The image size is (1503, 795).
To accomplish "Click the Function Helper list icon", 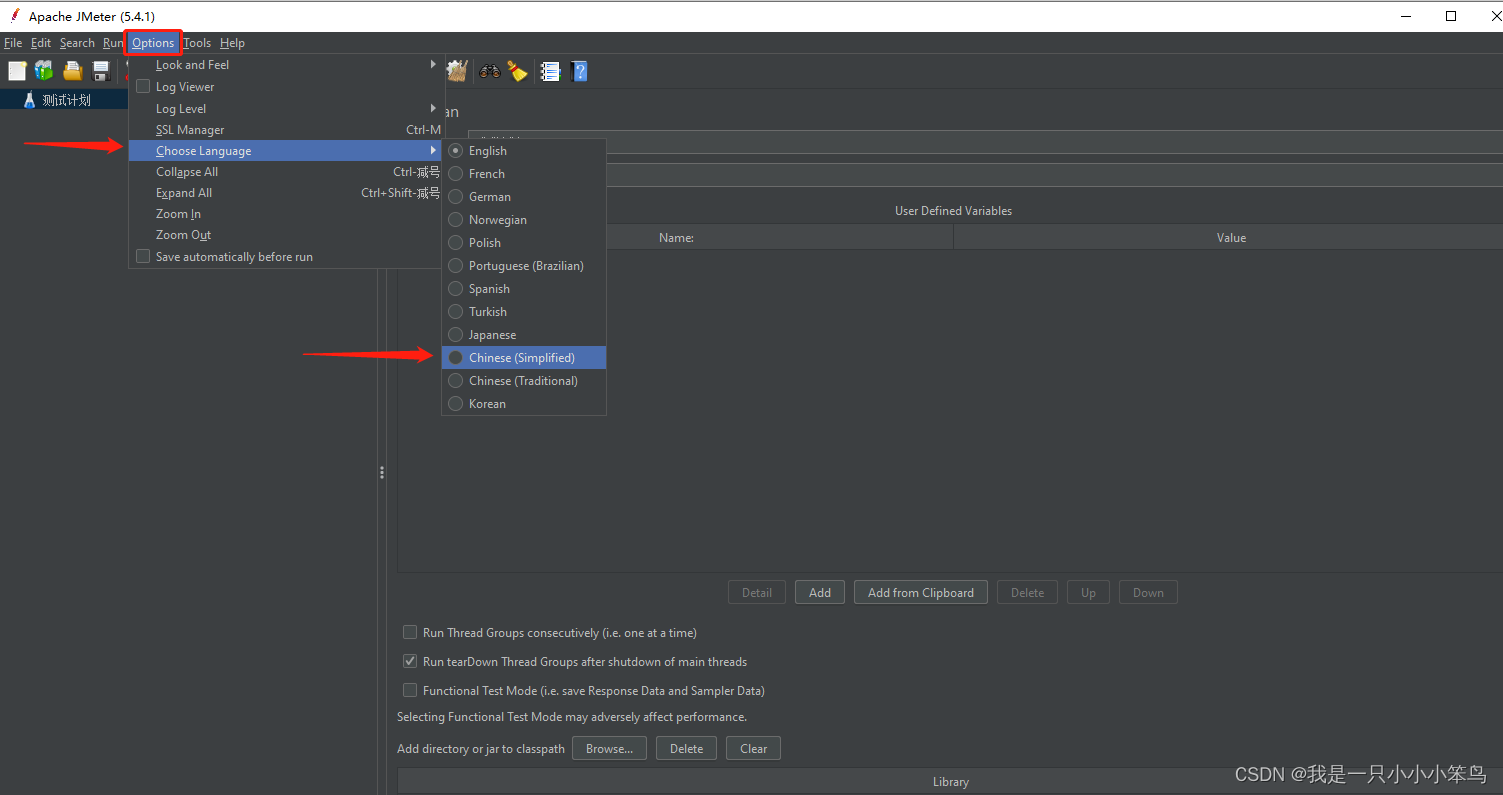I will tap(550, 71).
